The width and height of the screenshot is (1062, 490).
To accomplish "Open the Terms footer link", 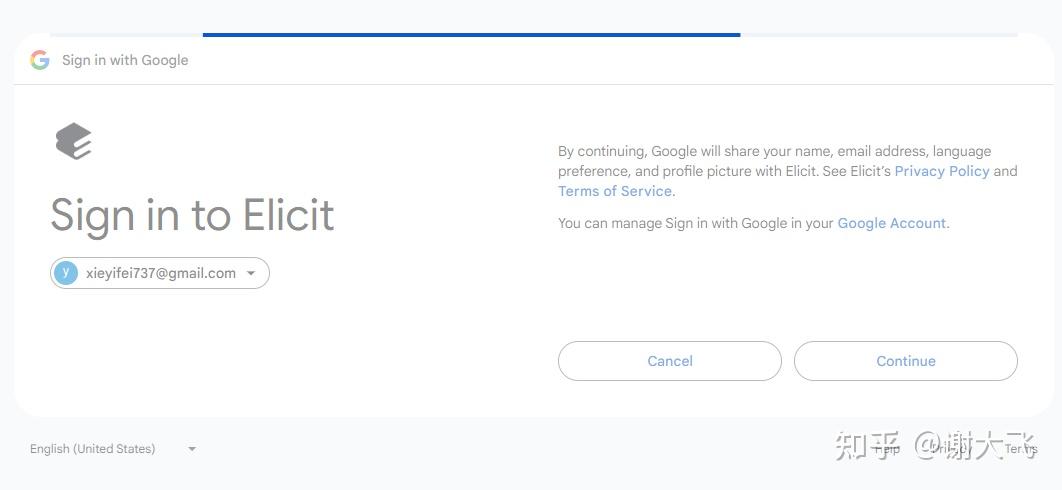I will pos(1020,449).
